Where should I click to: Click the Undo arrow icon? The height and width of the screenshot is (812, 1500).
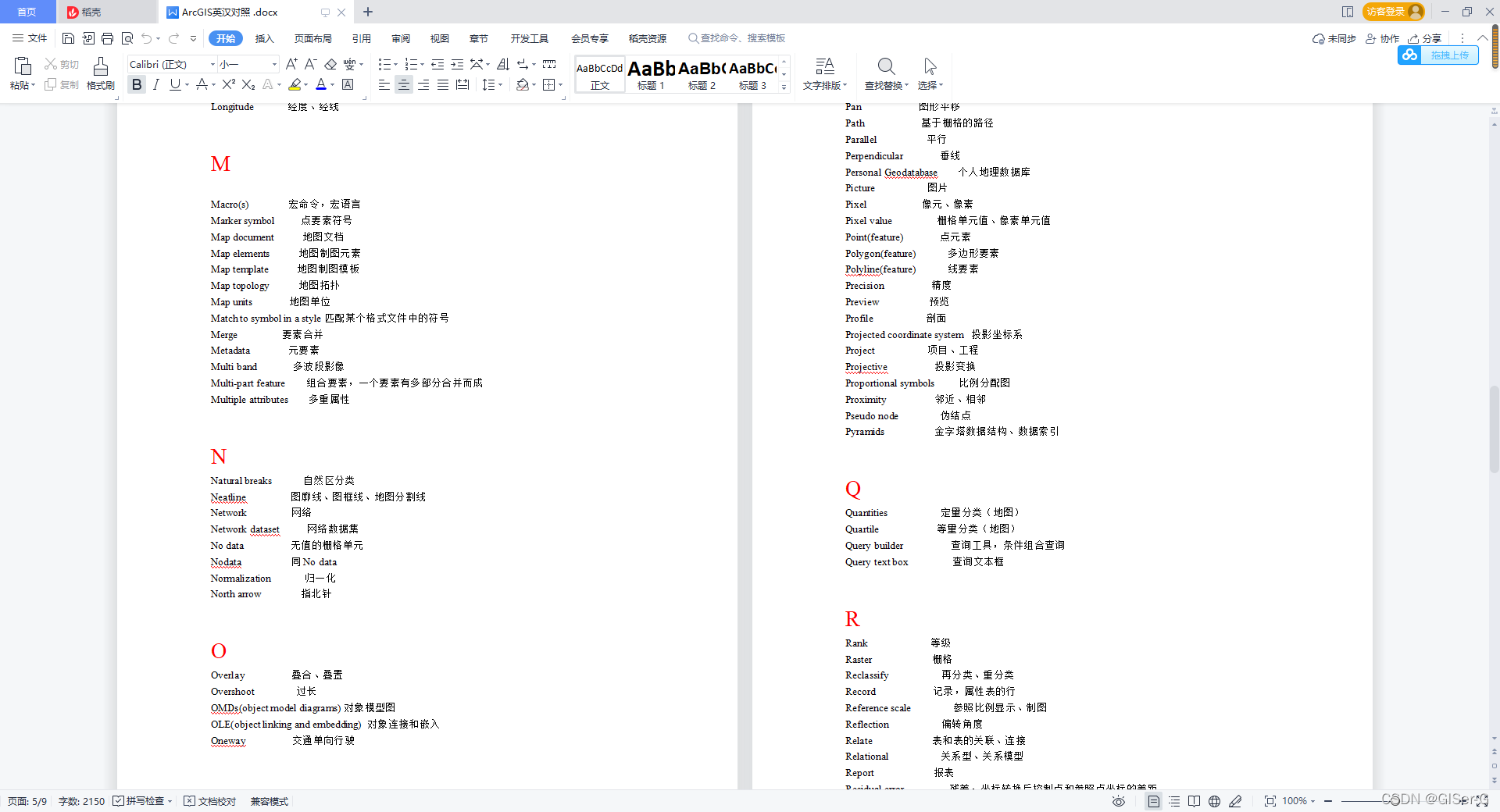pyautogui.click(x=146, y=38)
